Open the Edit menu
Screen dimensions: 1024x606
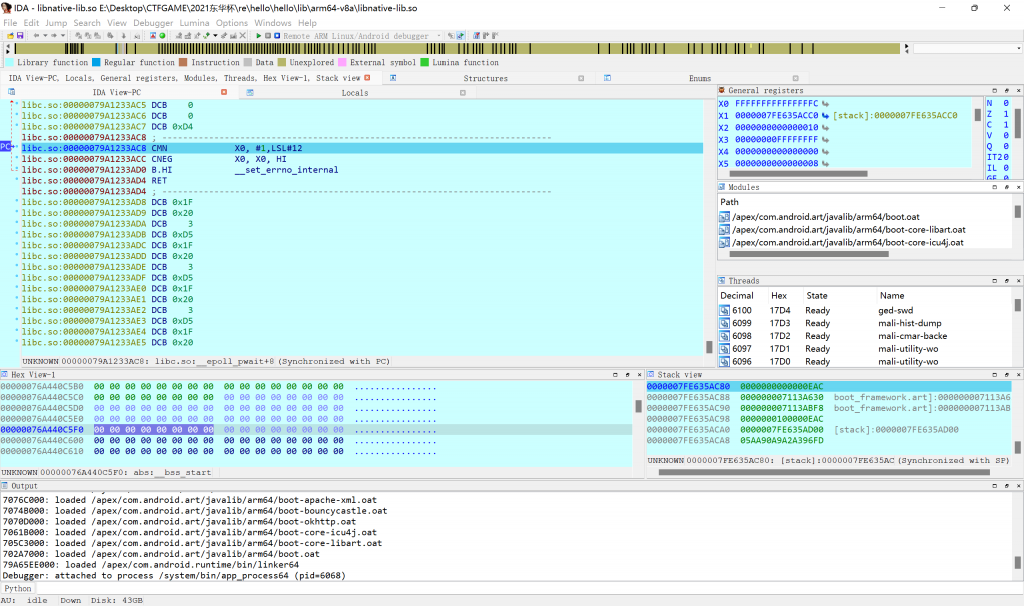point(31,23)
